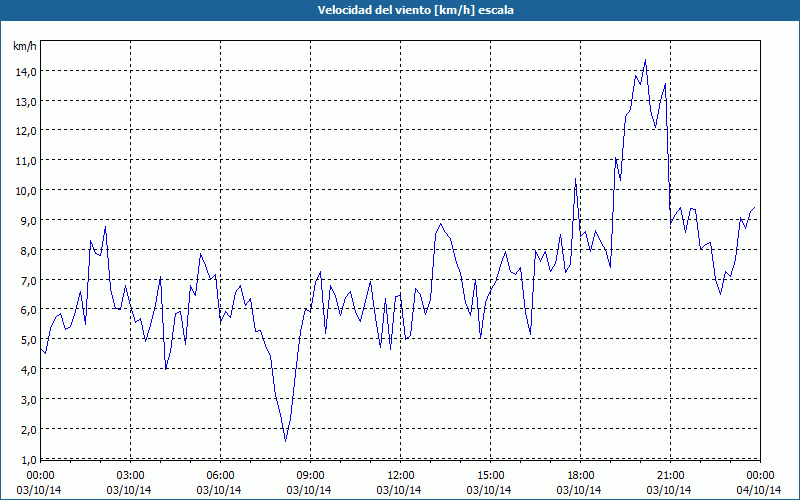The width and height of the screenshot is (800, 500).
Task: Select the 03/10/14 date under 06:00
Action: [x=219, y=490]
